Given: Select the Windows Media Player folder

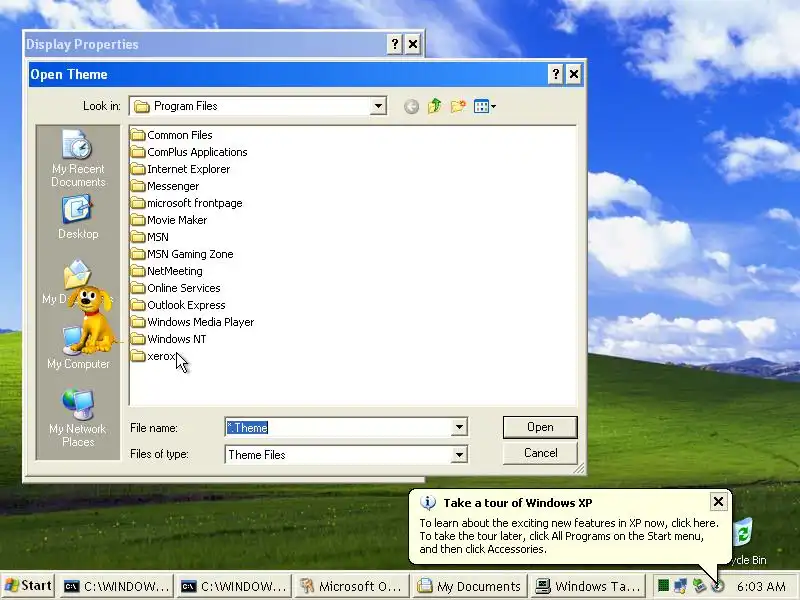Looking at the screenshot, I should point(192,322).
